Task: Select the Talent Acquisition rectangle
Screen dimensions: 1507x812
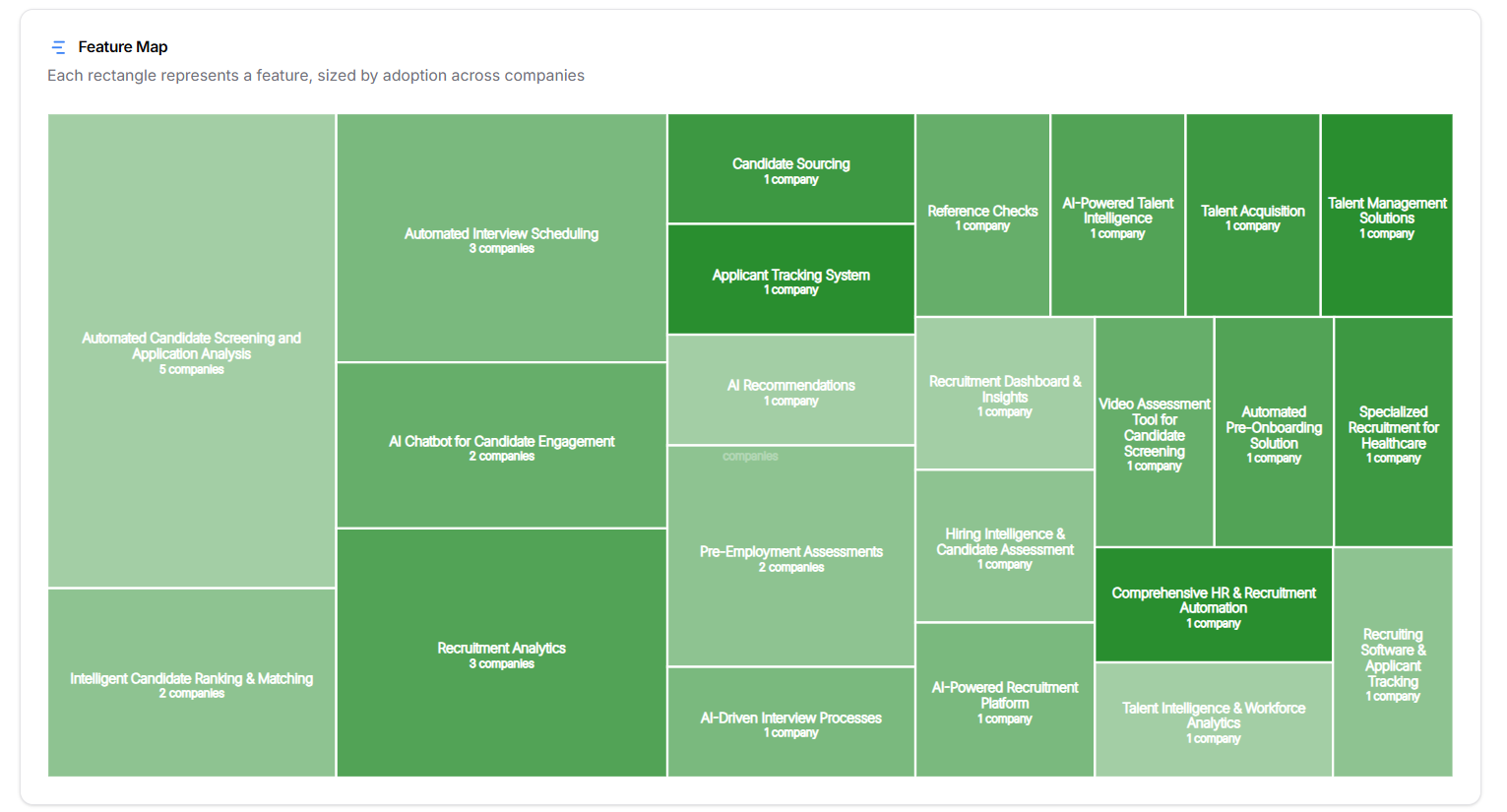Action: point(1252,216)
